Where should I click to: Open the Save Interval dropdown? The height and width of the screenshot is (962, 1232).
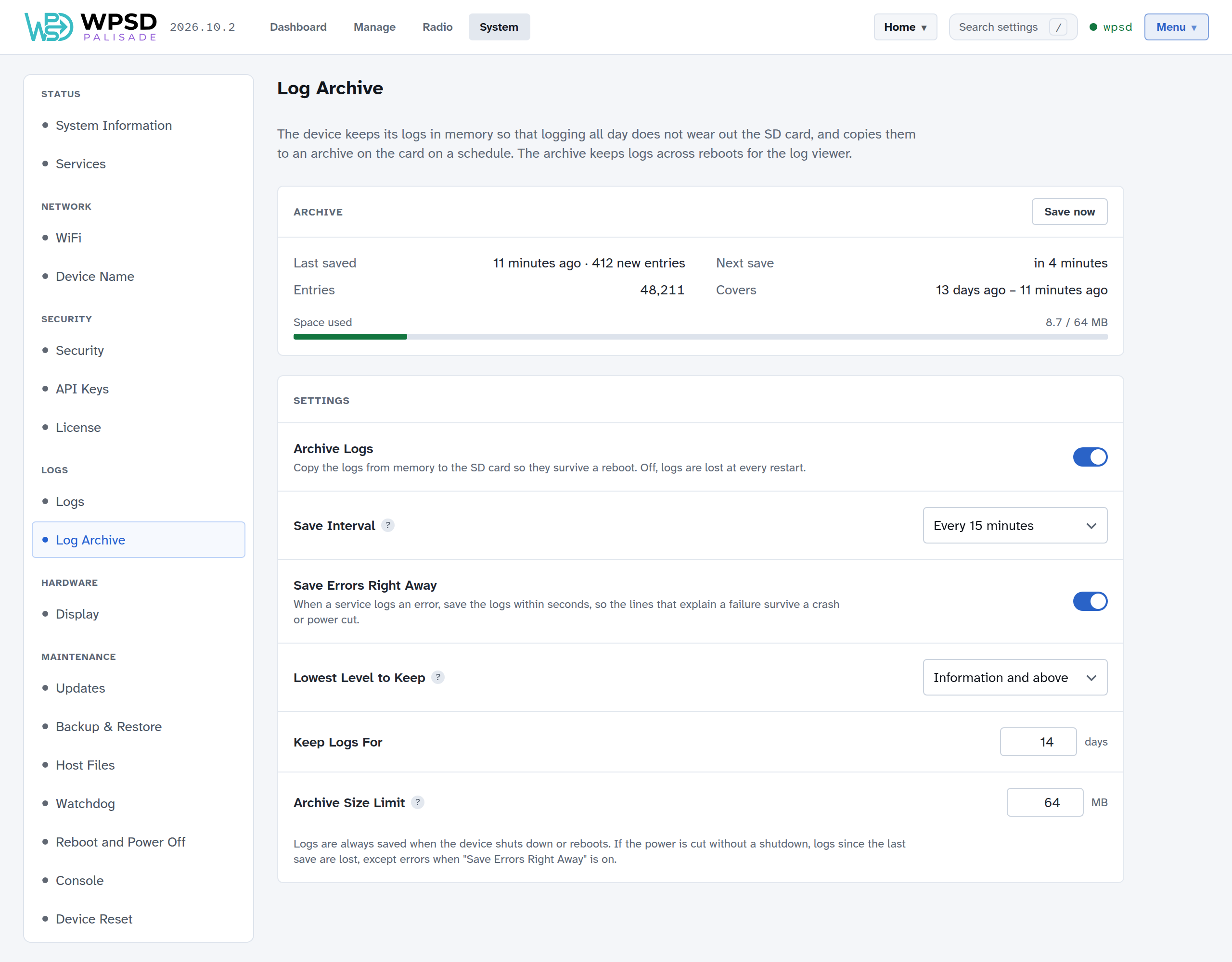[x=1015, y=526]
